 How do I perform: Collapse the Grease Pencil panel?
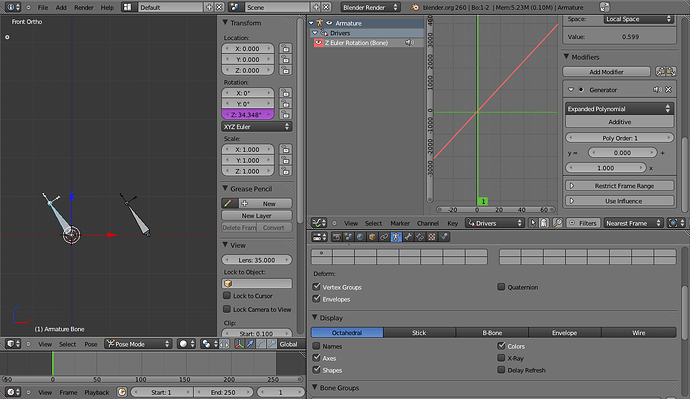[x=225, y=188]
